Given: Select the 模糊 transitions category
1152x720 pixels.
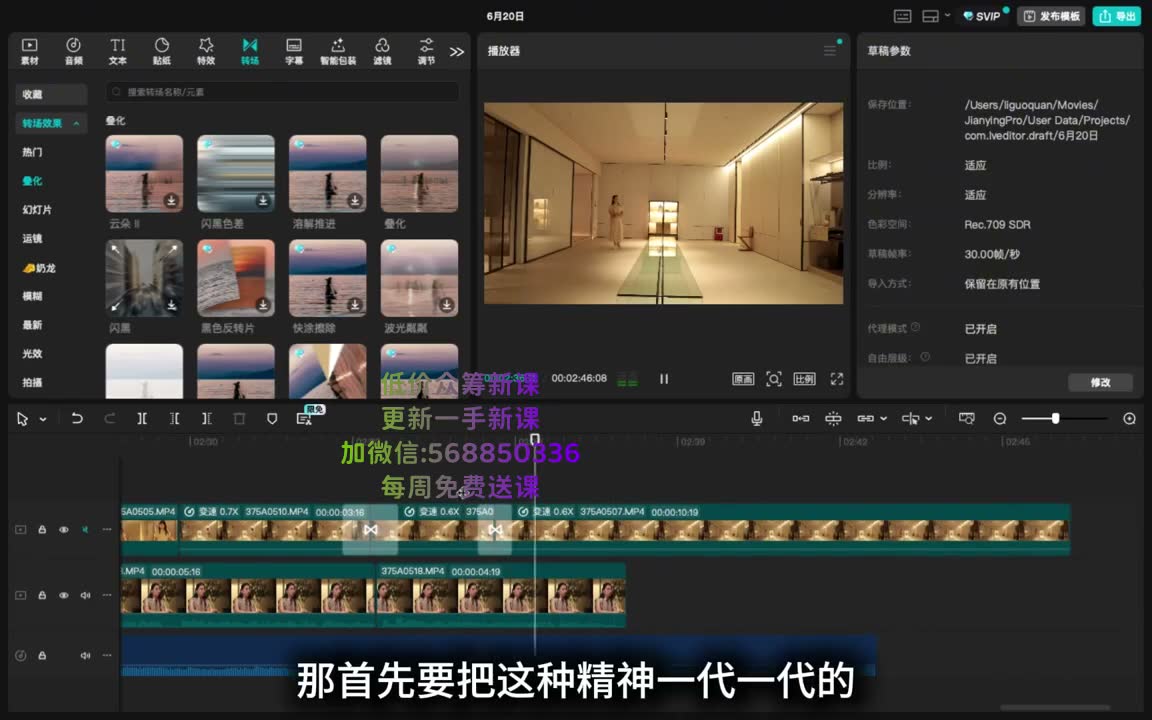Looking at the screenshot, I should [32, 296].
